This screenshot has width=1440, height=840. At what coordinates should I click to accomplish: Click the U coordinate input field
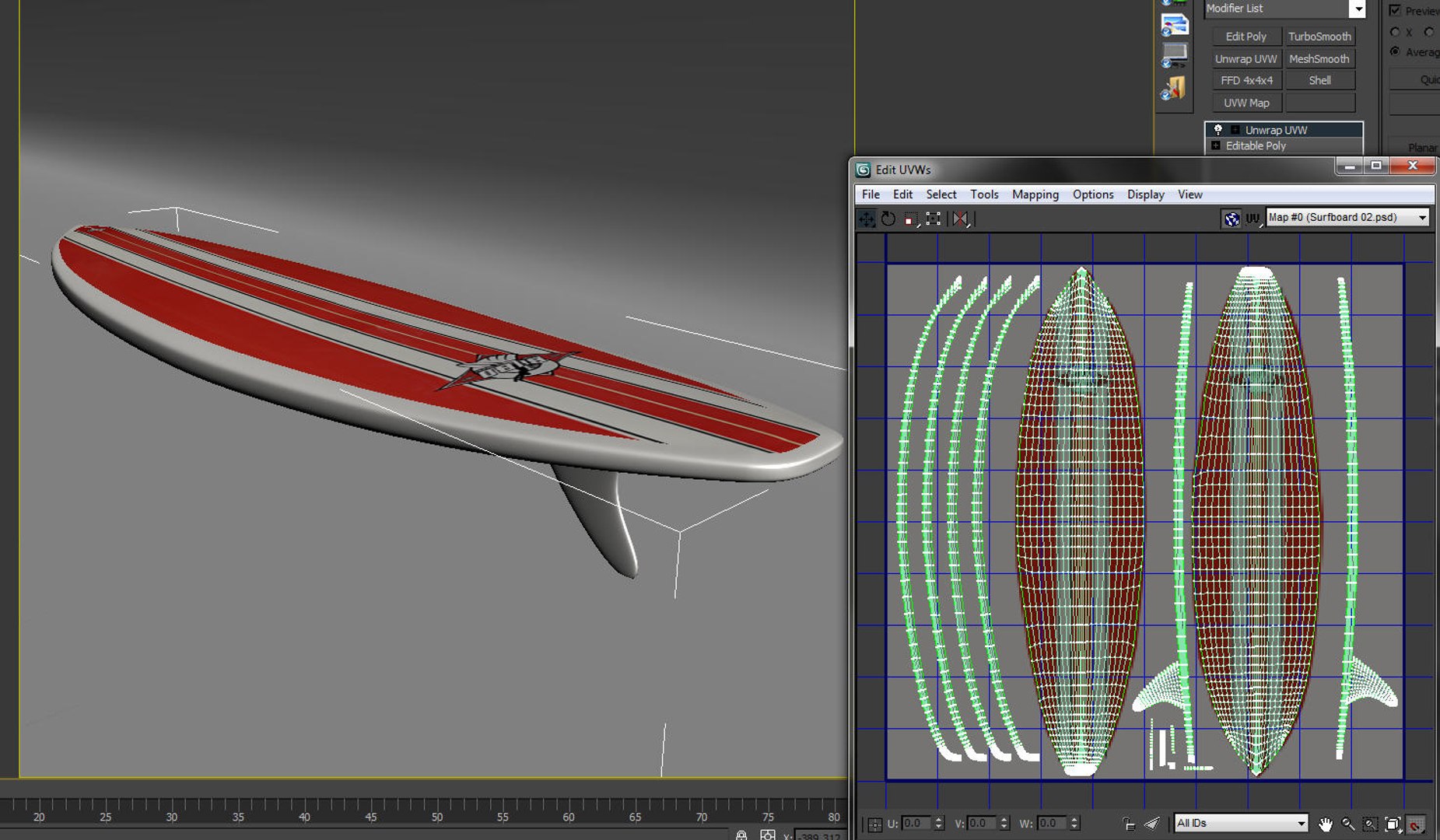click(917, 823)
